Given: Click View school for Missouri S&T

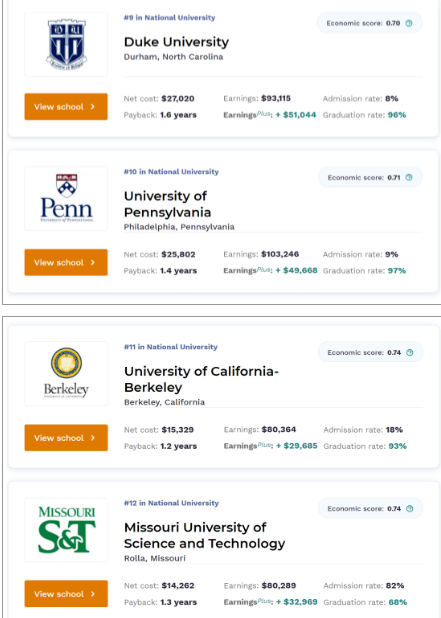Looking at the screenshot, I should tap(66, 594).
